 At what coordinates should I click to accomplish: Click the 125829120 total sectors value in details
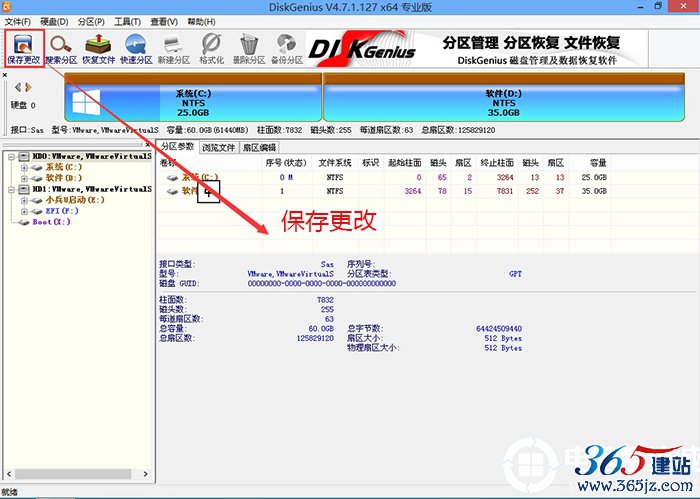point(315,338)
